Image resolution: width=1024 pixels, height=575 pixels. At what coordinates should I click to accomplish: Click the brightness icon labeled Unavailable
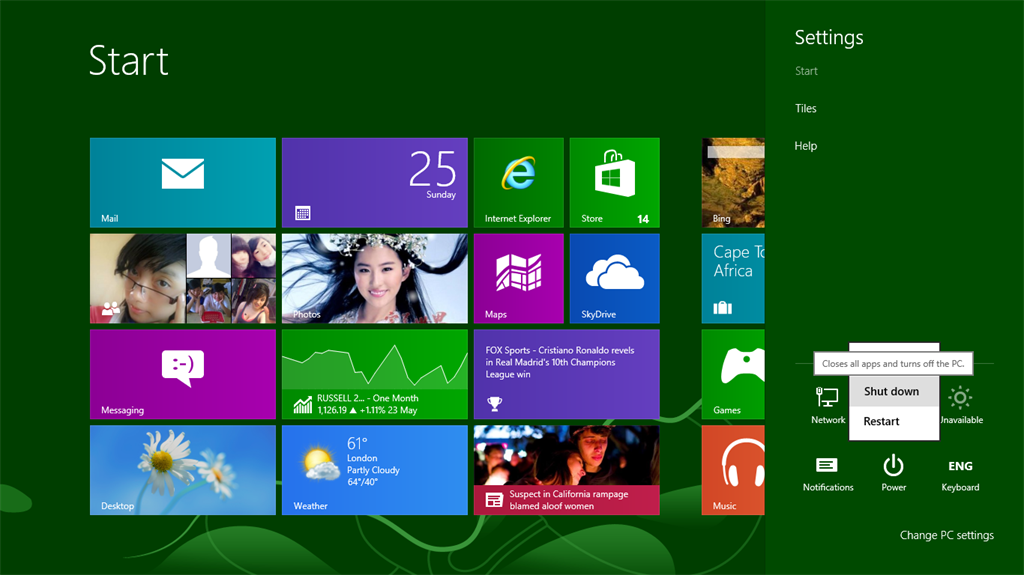coord(960,404)
